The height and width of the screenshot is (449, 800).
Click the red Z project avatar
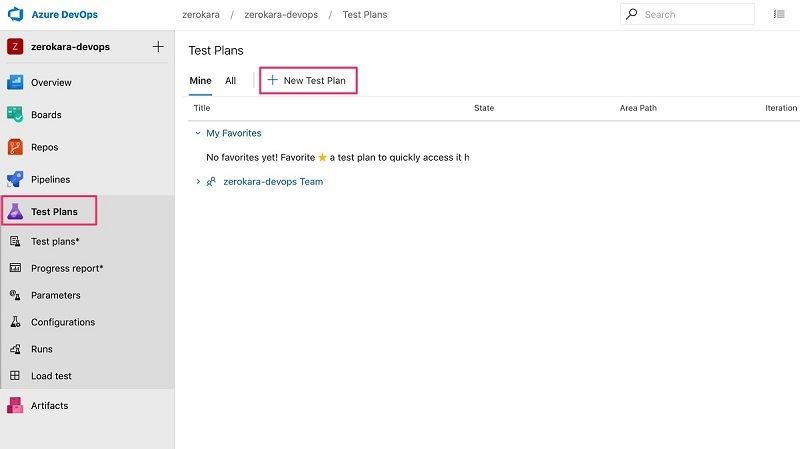point(15,46)
